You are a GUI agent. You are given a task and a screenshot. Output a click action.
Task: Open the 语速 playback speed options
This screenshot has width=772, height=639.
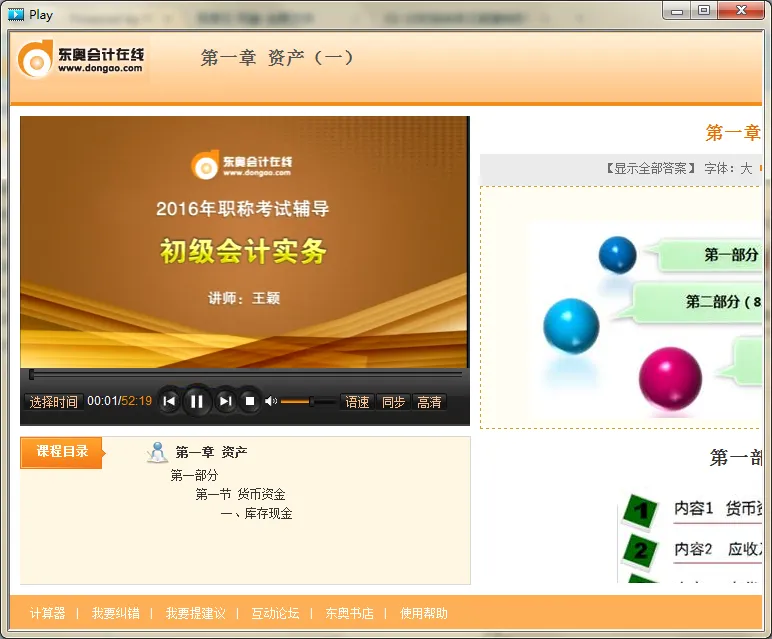[x=357, y=402]
